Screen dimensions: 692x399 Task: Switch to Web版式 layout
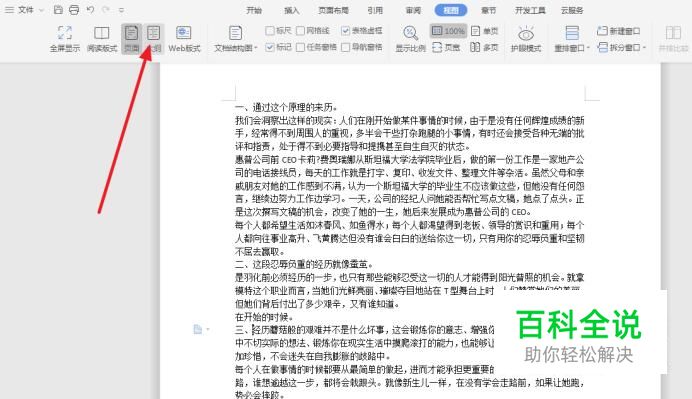(x=184, y=39)
